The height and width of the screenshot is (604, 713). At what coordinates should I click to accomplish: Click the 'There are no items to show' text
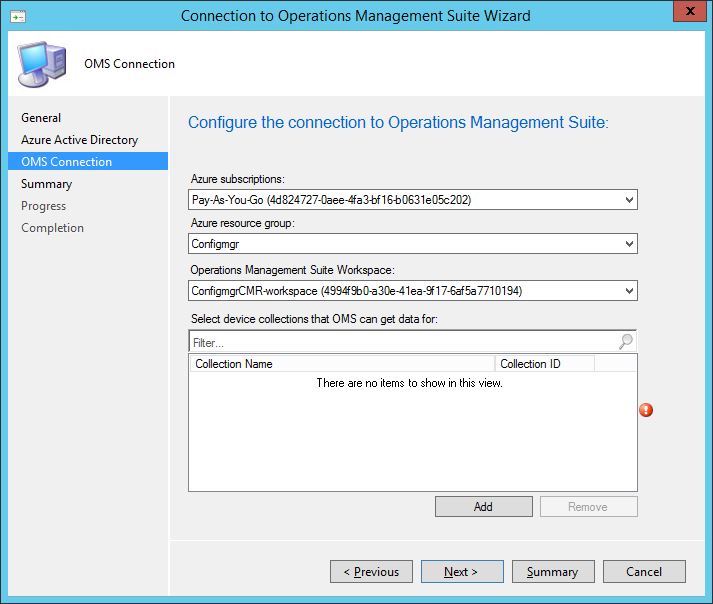pos(409,383)
